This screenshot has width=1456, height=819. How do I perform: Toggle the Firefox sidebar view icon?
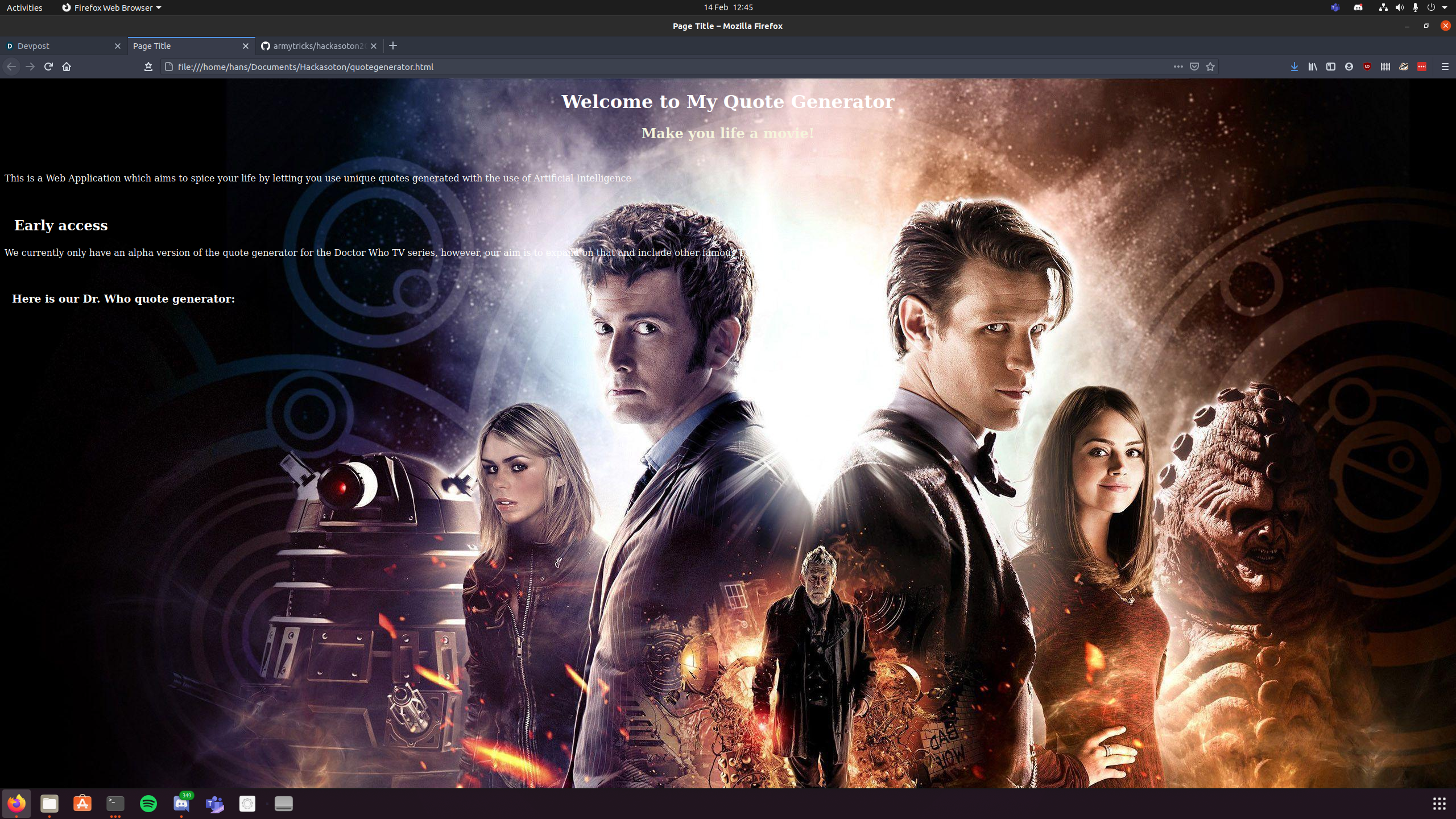coord(1330,67)
